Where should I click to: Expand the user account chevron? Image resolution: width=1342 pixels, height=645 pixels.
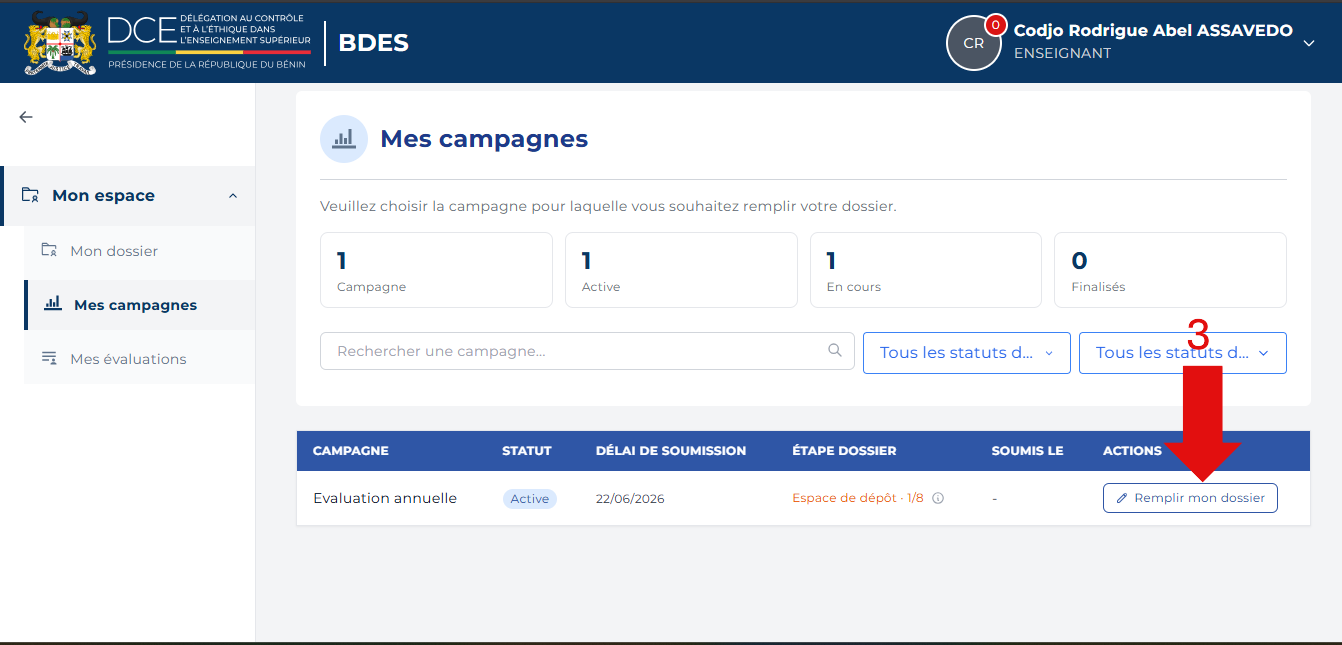(x=1309, y=43)
